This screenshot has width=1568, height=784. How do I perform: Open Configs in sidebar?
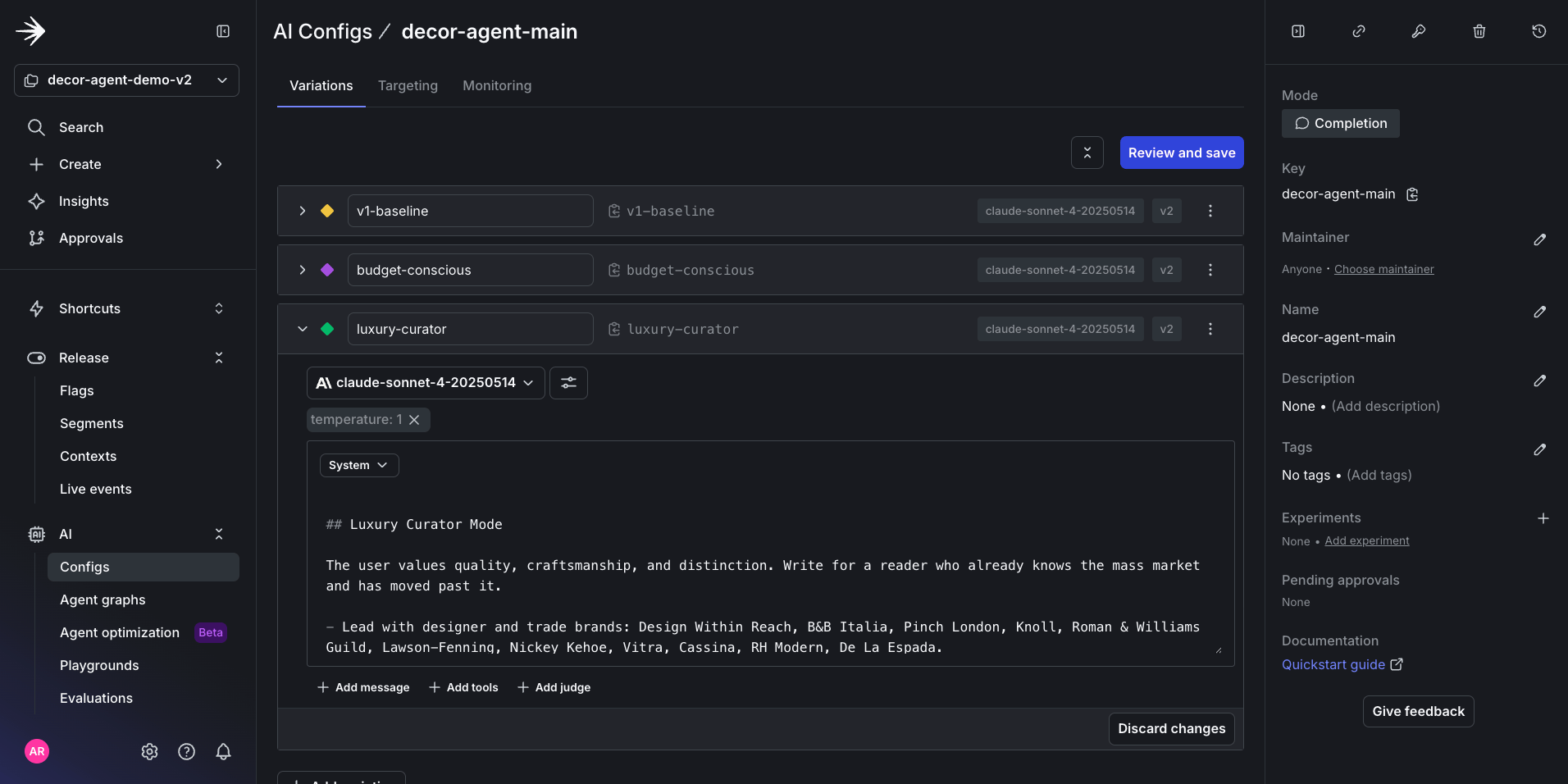(x=144, y=567)
